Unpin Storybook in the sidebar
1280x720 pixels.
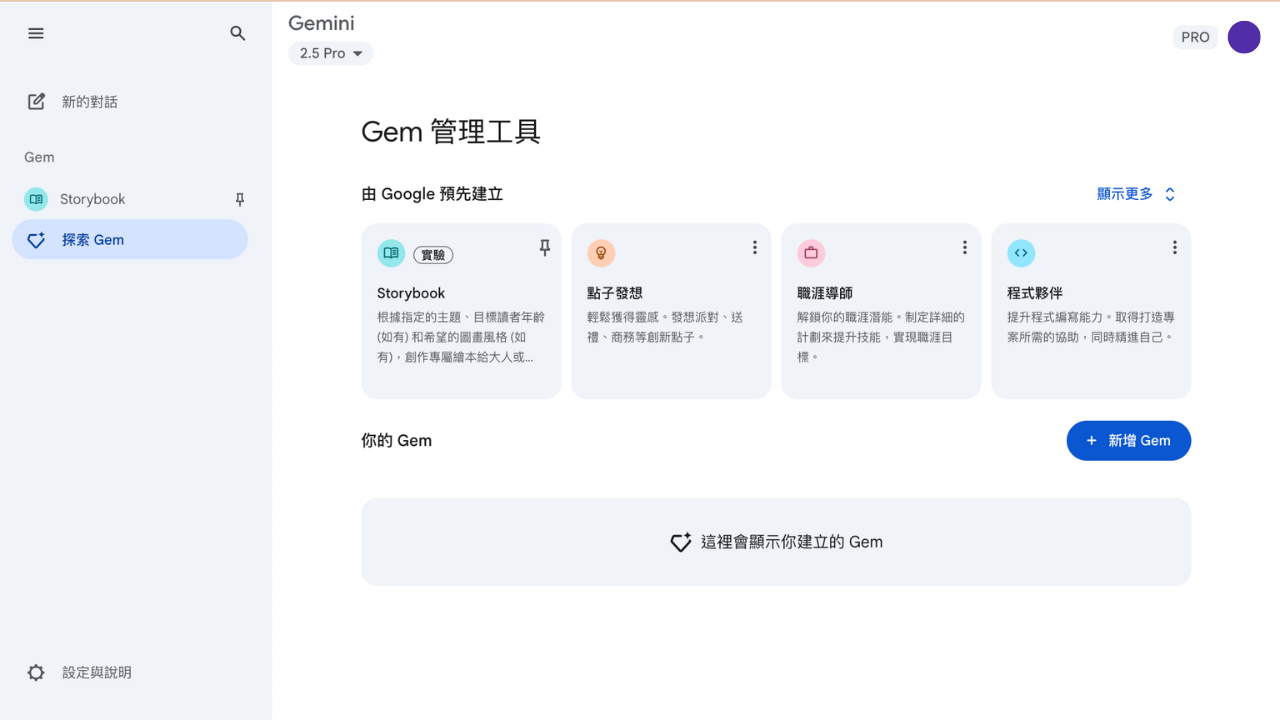pos(239,199)
